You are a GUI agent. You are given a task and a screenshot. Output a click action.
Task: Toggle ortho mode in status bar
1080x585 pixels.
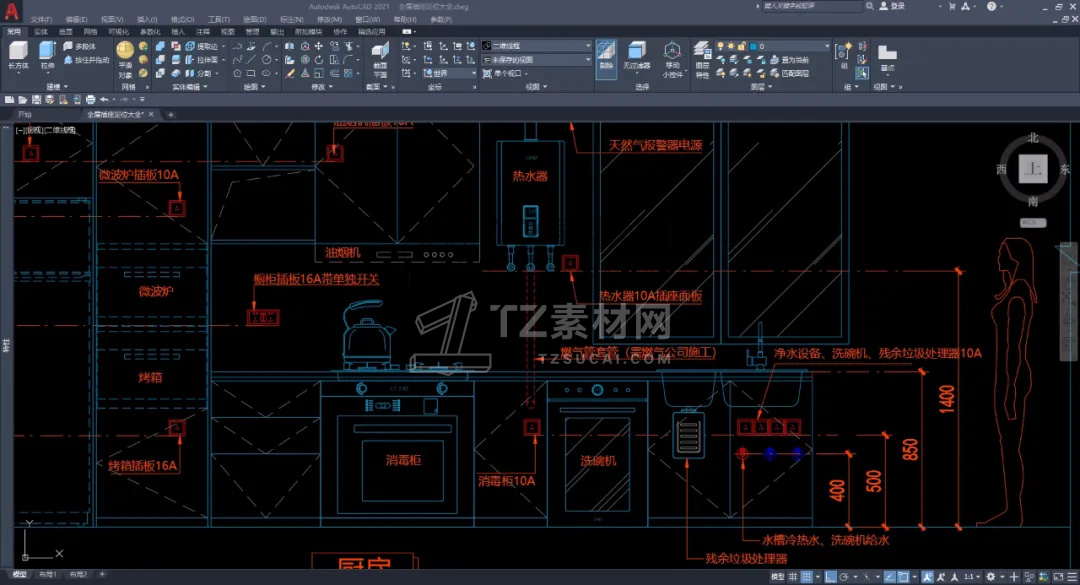click(831, 577)
